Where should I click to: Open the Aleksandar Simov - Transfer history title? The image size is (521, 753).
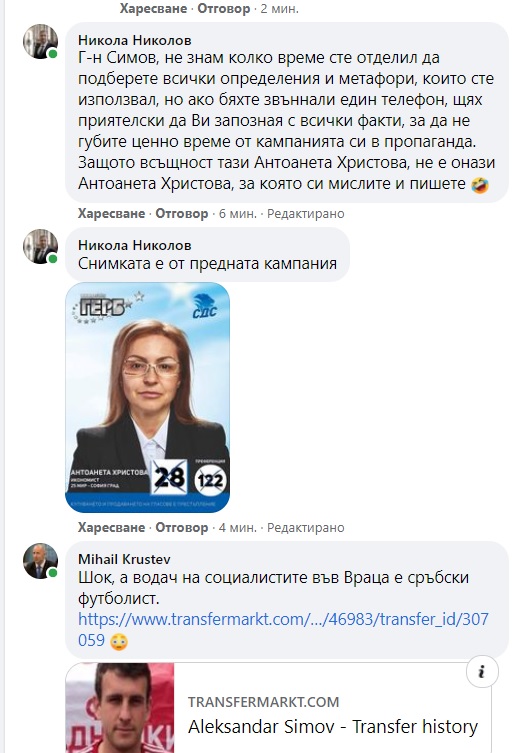coord(333,727)
